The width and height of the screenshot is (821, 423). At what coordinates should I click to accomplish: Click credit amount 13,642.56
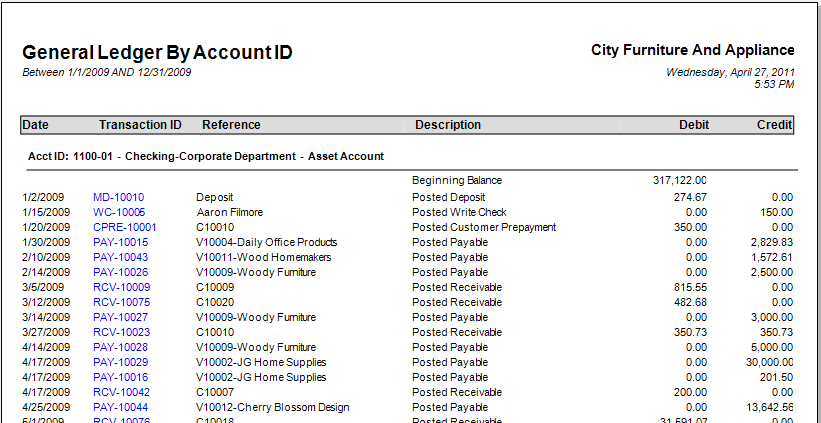point(769,407)
